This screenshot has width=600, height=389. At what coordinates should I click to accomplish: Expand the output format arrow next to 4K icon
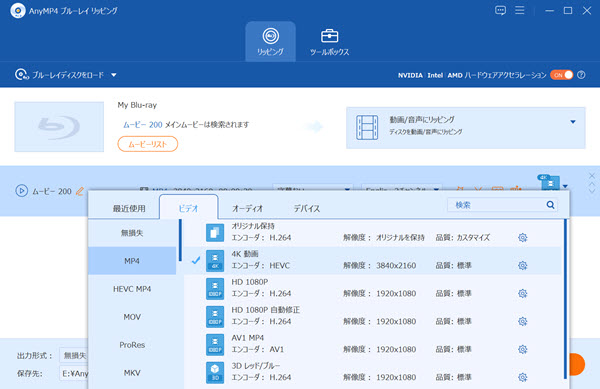pyautogui.click(x=566, y=186)
